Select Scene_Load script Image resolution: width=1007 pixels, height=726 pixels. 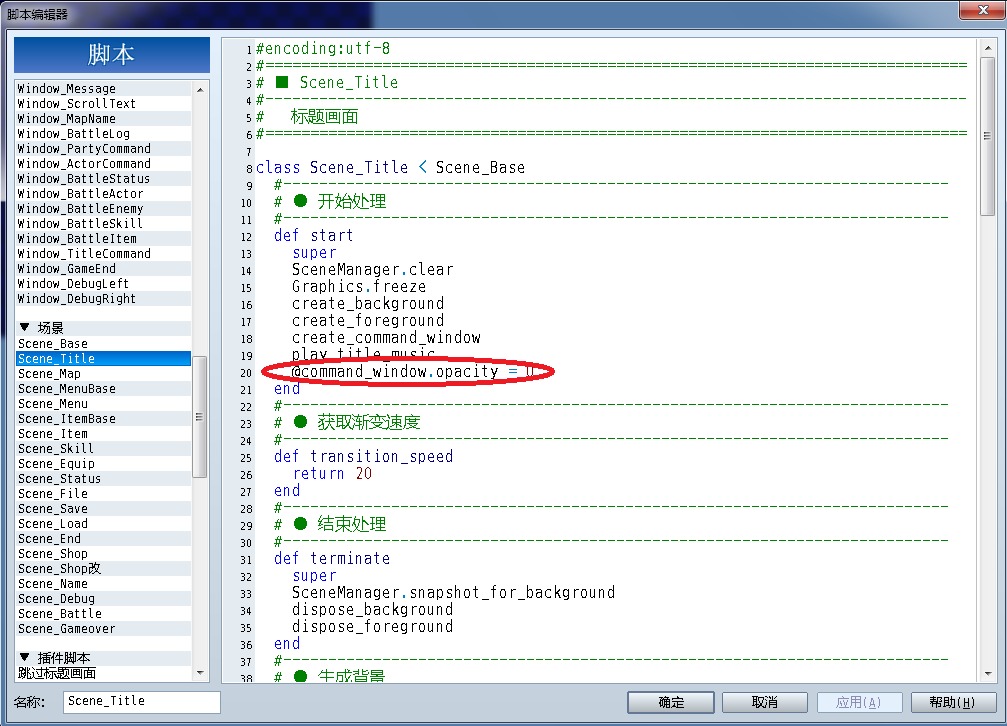pyautogui.click(x=103, y=523)
